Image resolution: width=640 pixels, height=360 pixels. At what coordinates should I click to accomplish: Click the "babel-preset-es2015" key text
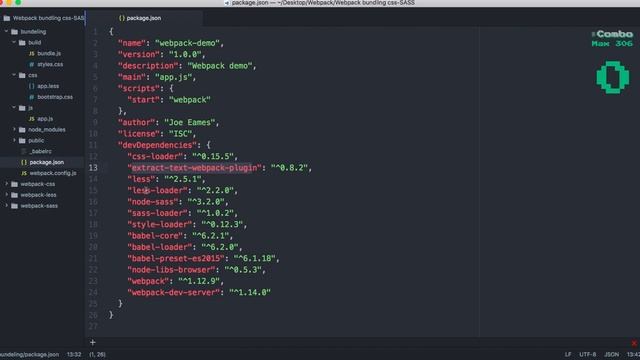[176, 258]
